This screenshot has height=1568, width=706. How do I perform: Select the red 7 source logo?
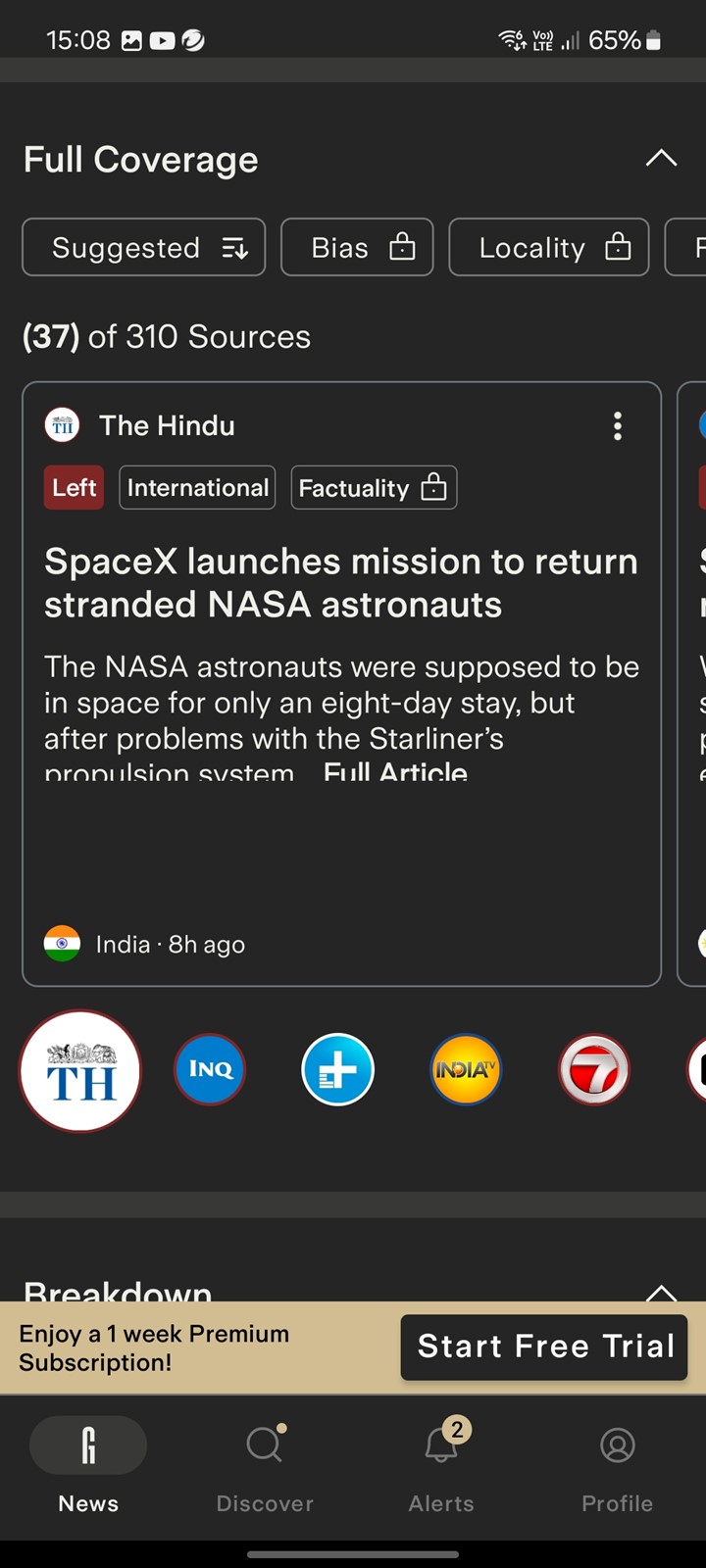pos(594,1069)
